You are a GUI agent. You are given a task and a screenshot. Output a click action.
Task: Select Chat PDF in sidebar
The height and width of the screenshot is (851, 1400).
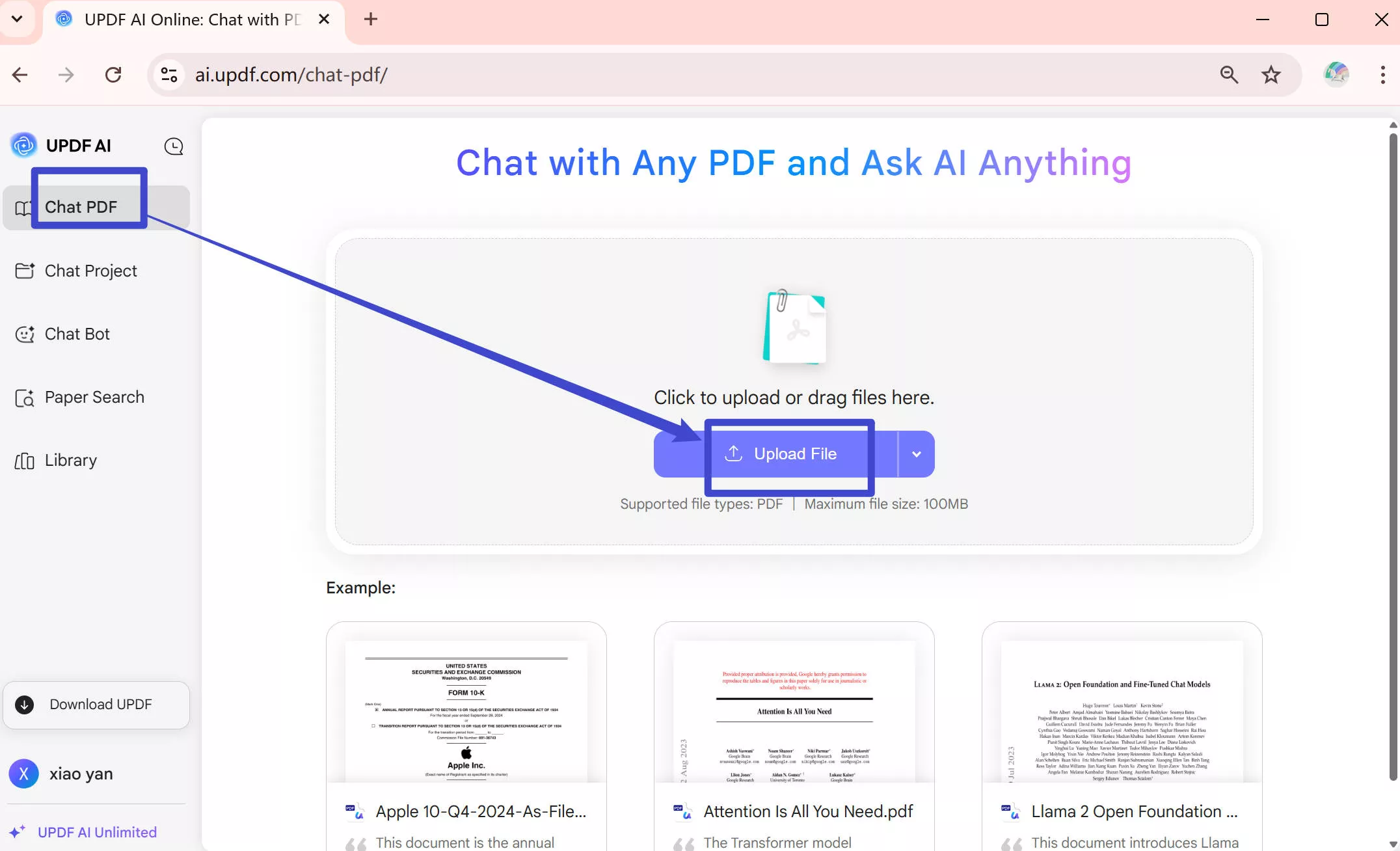(81, 207)
